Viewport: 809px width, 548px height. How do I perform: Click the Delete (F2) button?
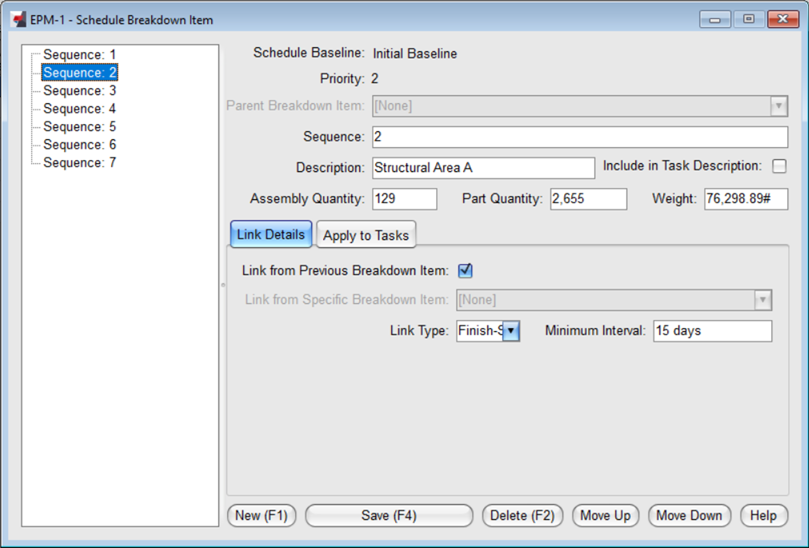523,515
